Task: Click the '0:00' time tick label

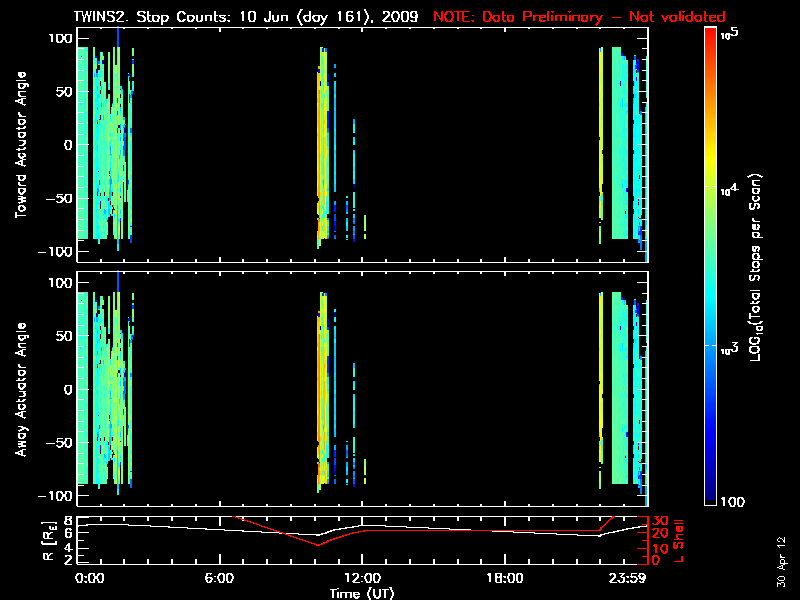Action: click(88, 579)
